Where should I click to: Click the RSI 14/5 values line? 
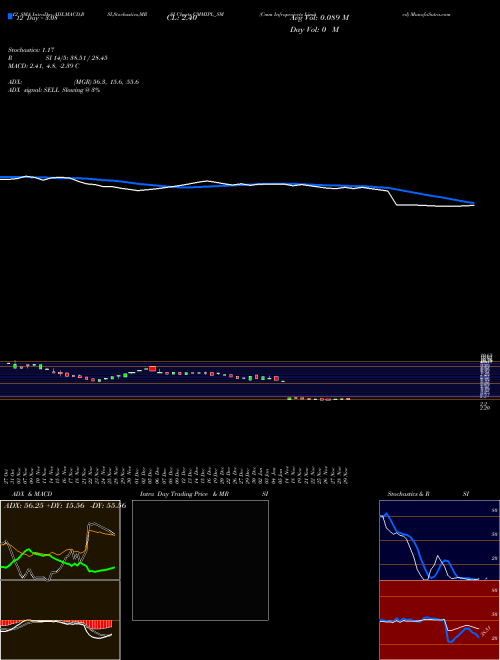pos(58,58)
